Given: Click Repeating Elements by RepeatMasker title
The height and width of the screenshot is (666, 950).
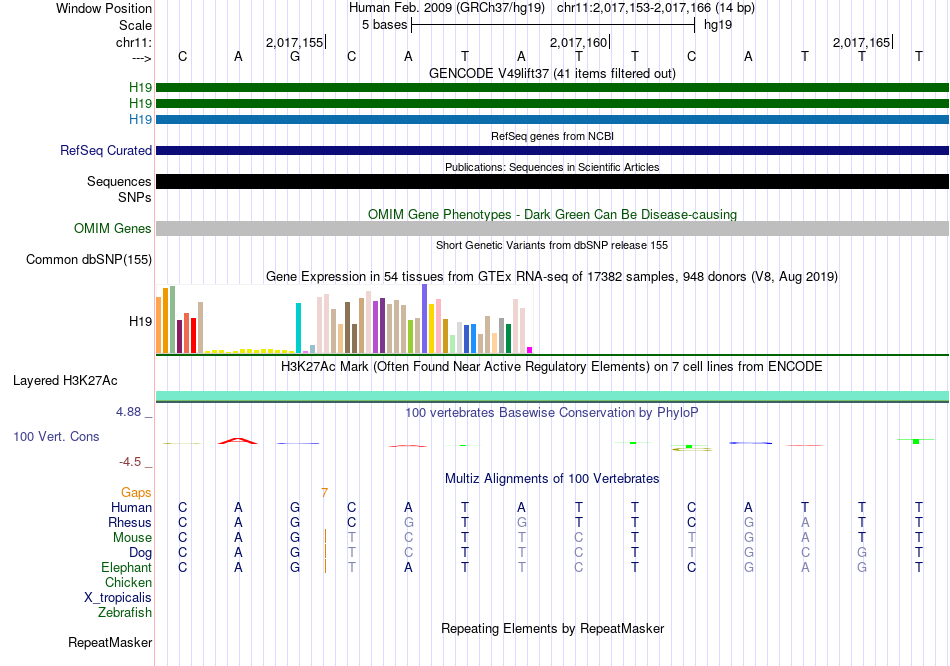Looking at the screenshot, I should pos(552,628).
